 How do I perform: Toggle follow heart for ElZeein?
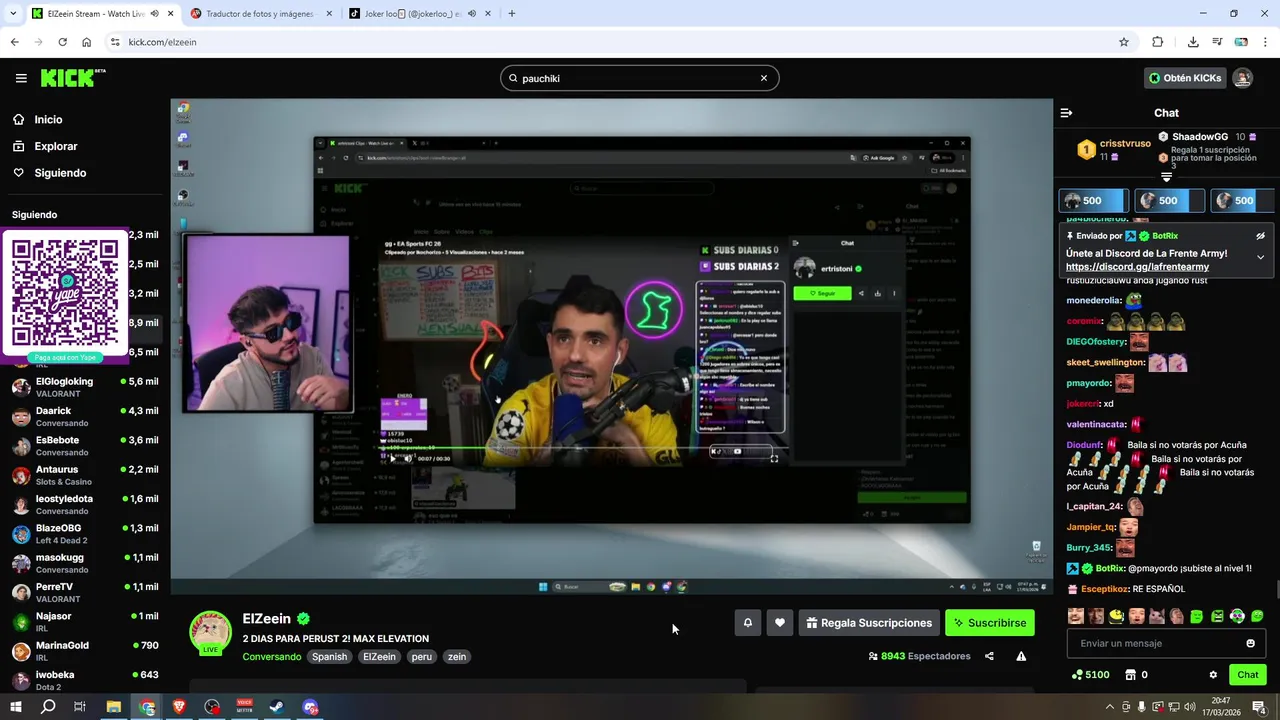(x=780, y=623)
